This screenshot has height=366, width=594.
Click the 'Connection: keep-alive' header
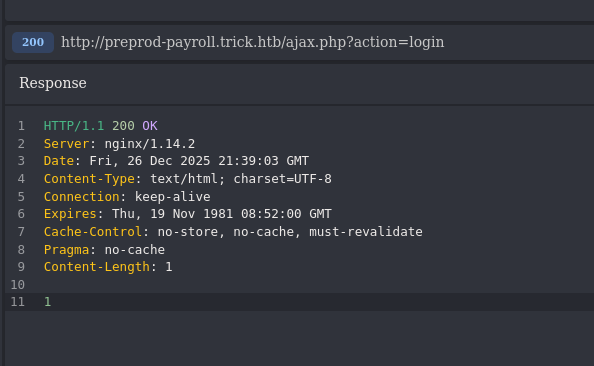127,197
